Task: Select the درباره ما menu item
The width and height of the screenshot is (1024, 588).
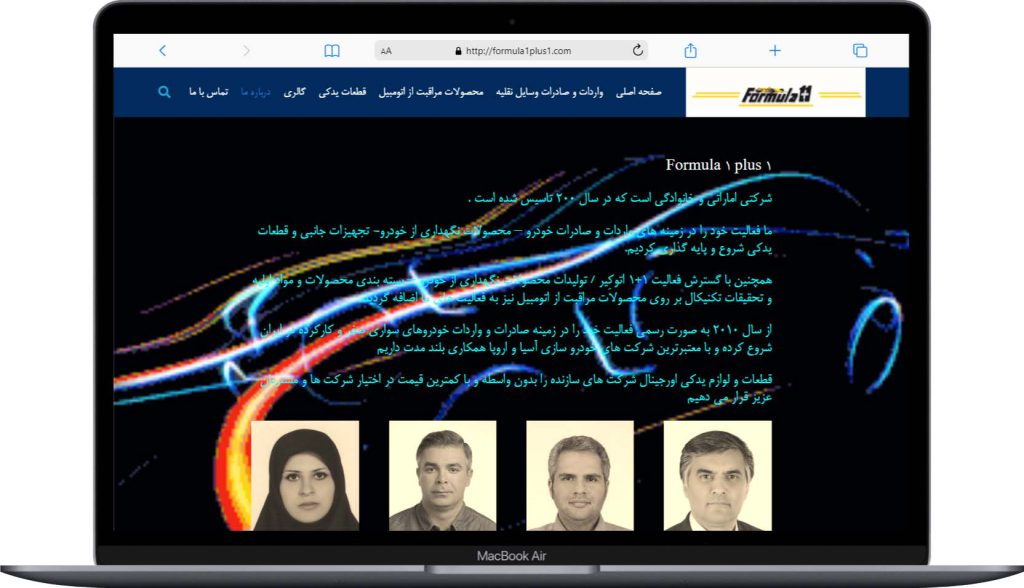Action: [256, 92]
